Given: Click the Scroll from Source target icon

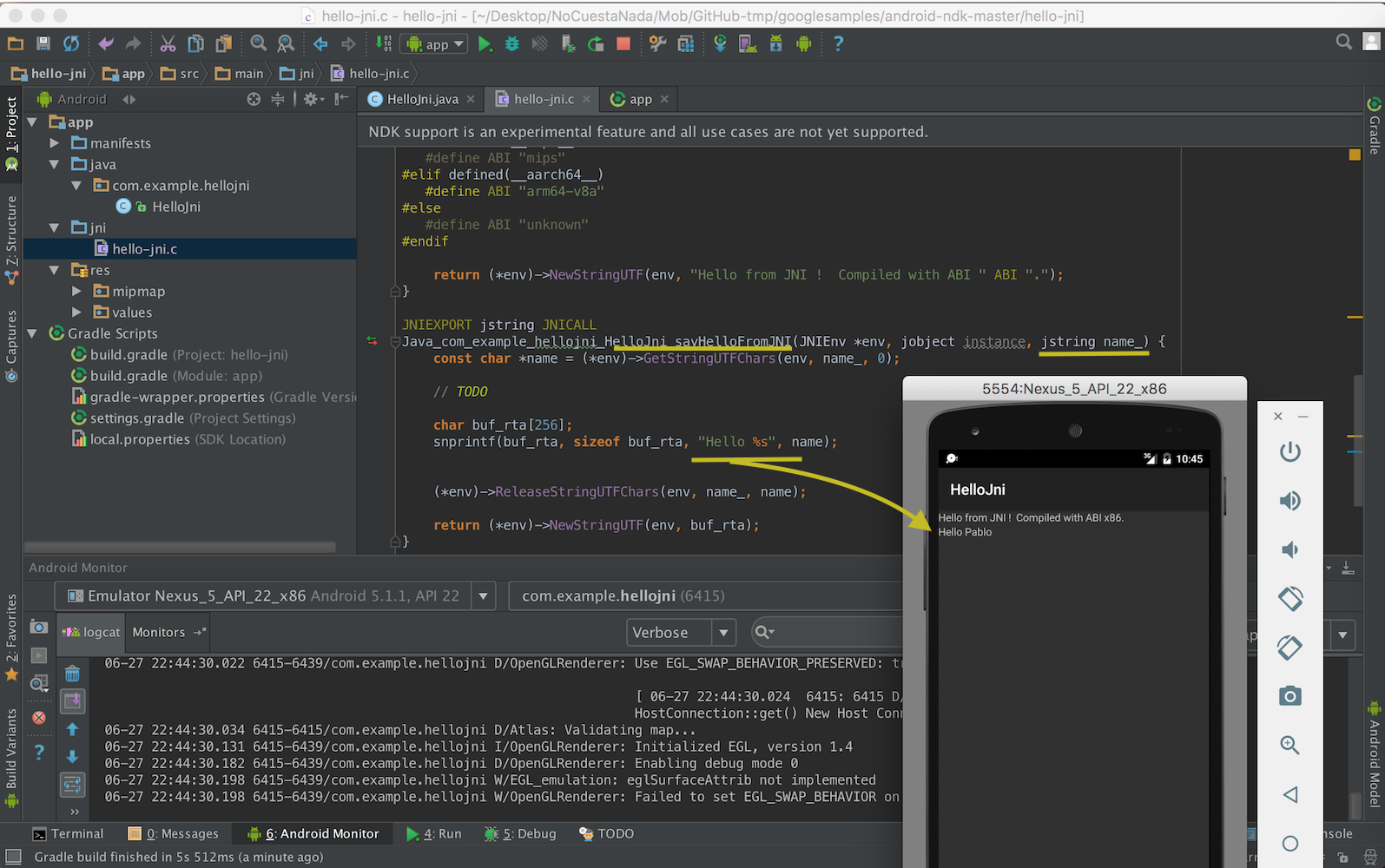Looking at the screenshot, I should pyautogui.click(x=254, y=99).
